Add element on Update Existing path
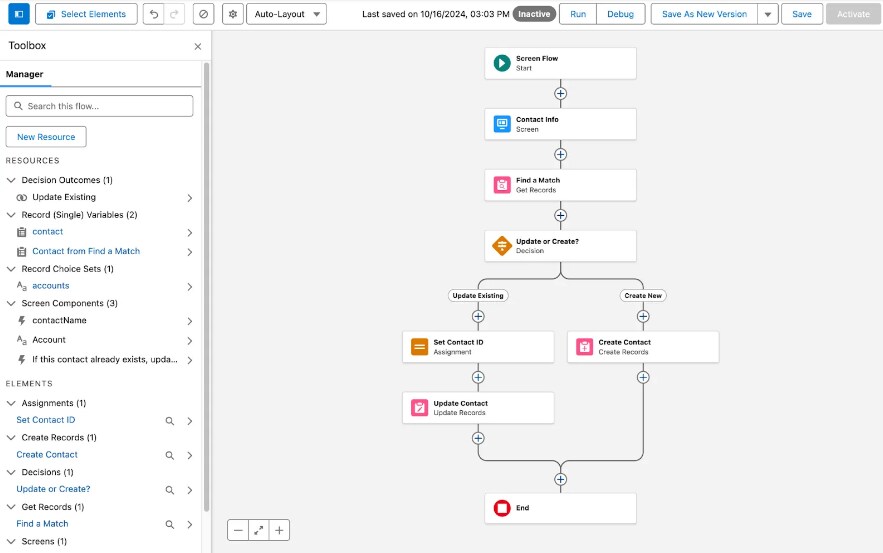 [478, 316]
